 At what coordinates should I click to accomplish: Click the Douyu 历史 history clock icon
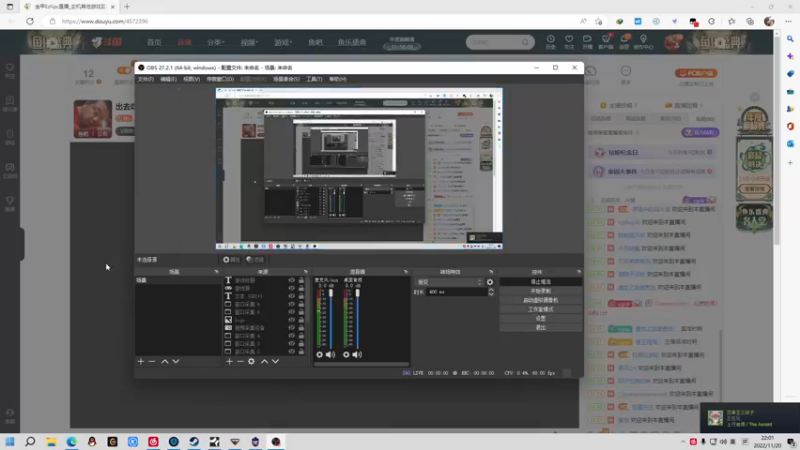pyautogui.click(x=551, y=39)
